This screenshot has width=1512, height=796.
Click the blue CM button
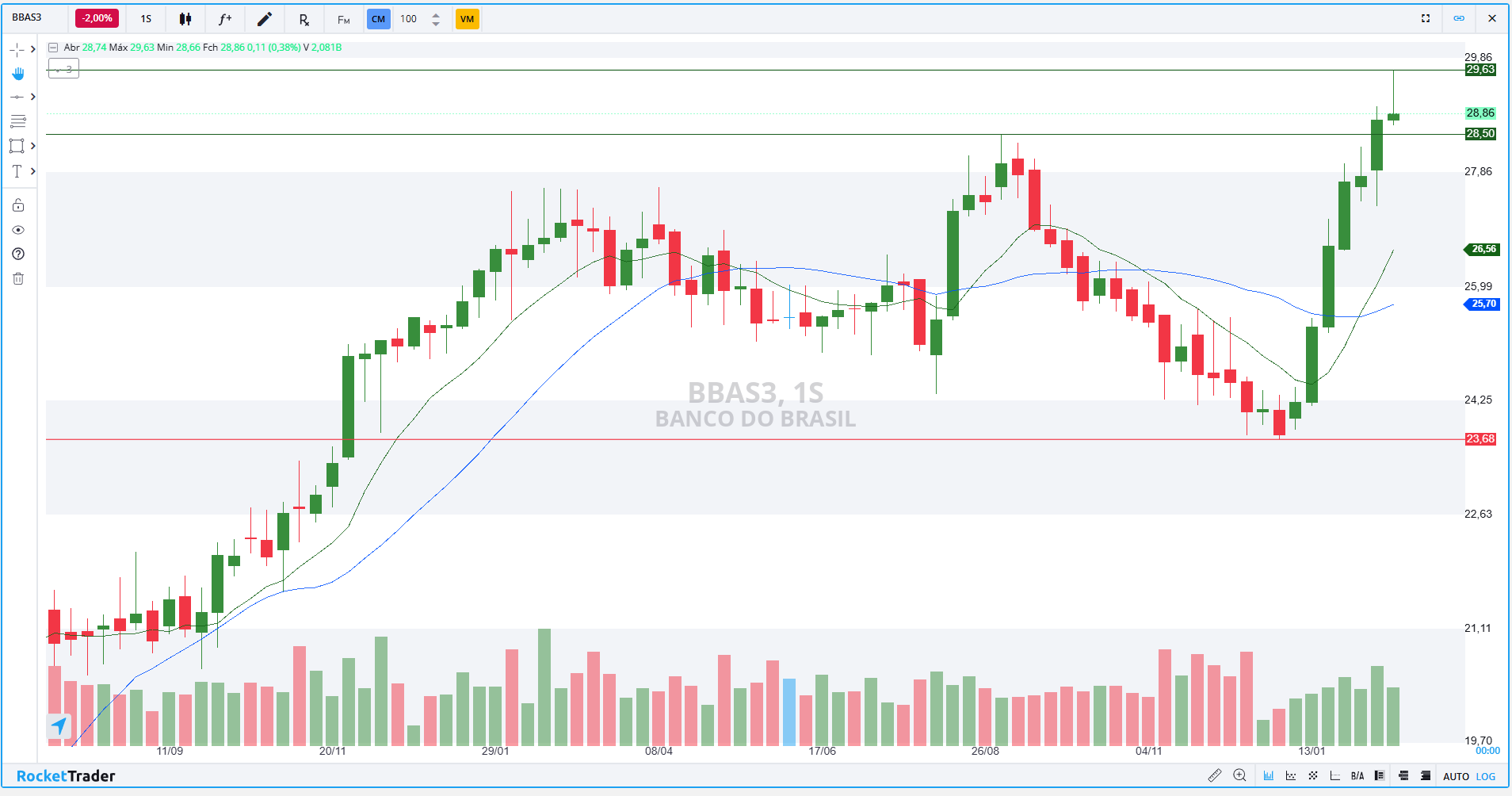[379, 19]
